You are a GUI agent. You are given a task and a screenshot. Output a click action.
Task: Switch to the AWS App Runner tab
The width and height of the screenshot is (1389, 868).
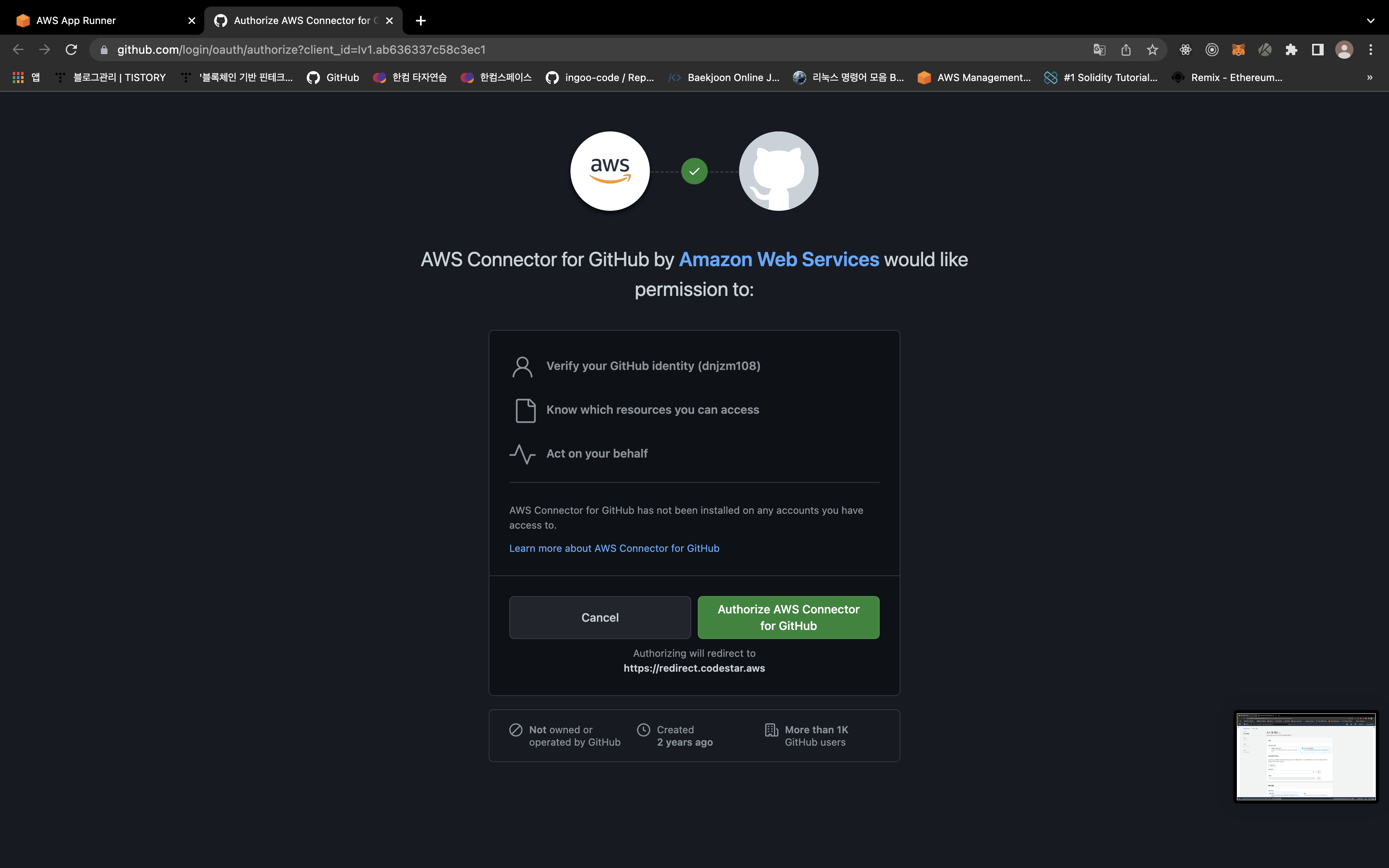(x=103, y=21)
